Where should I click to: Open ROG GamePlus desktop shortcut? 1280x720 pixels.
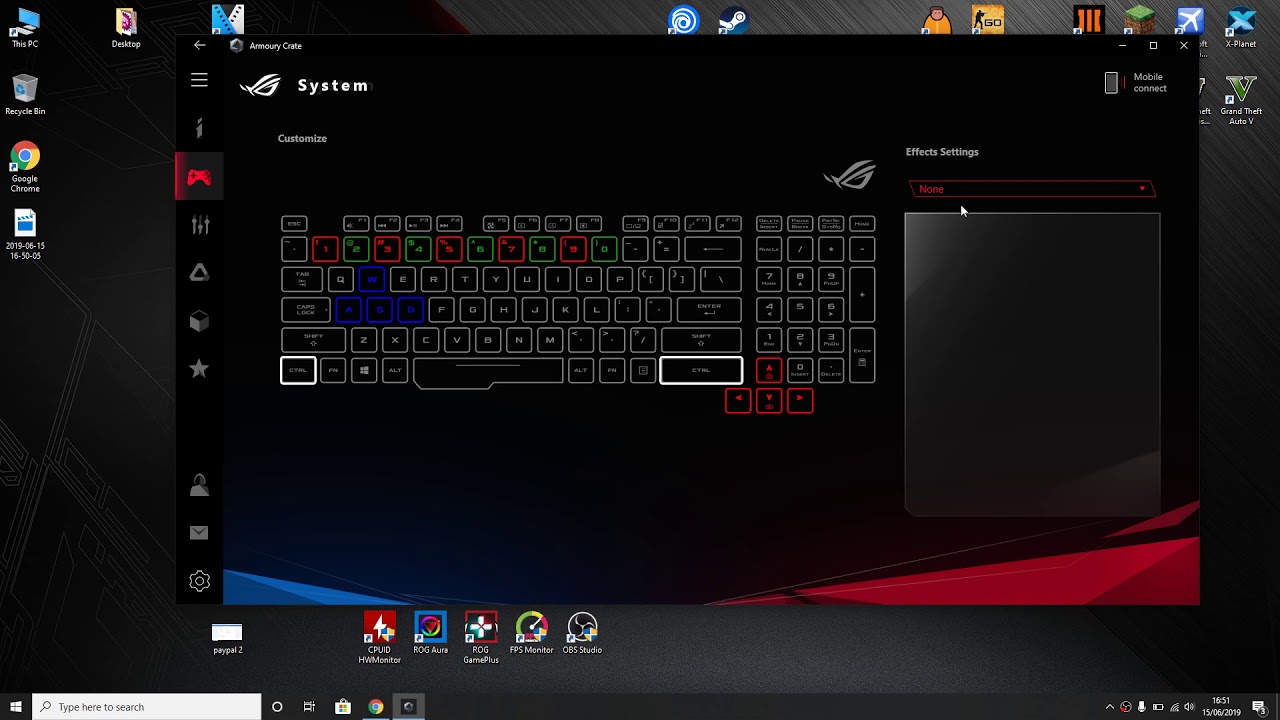tap(481, 638)
